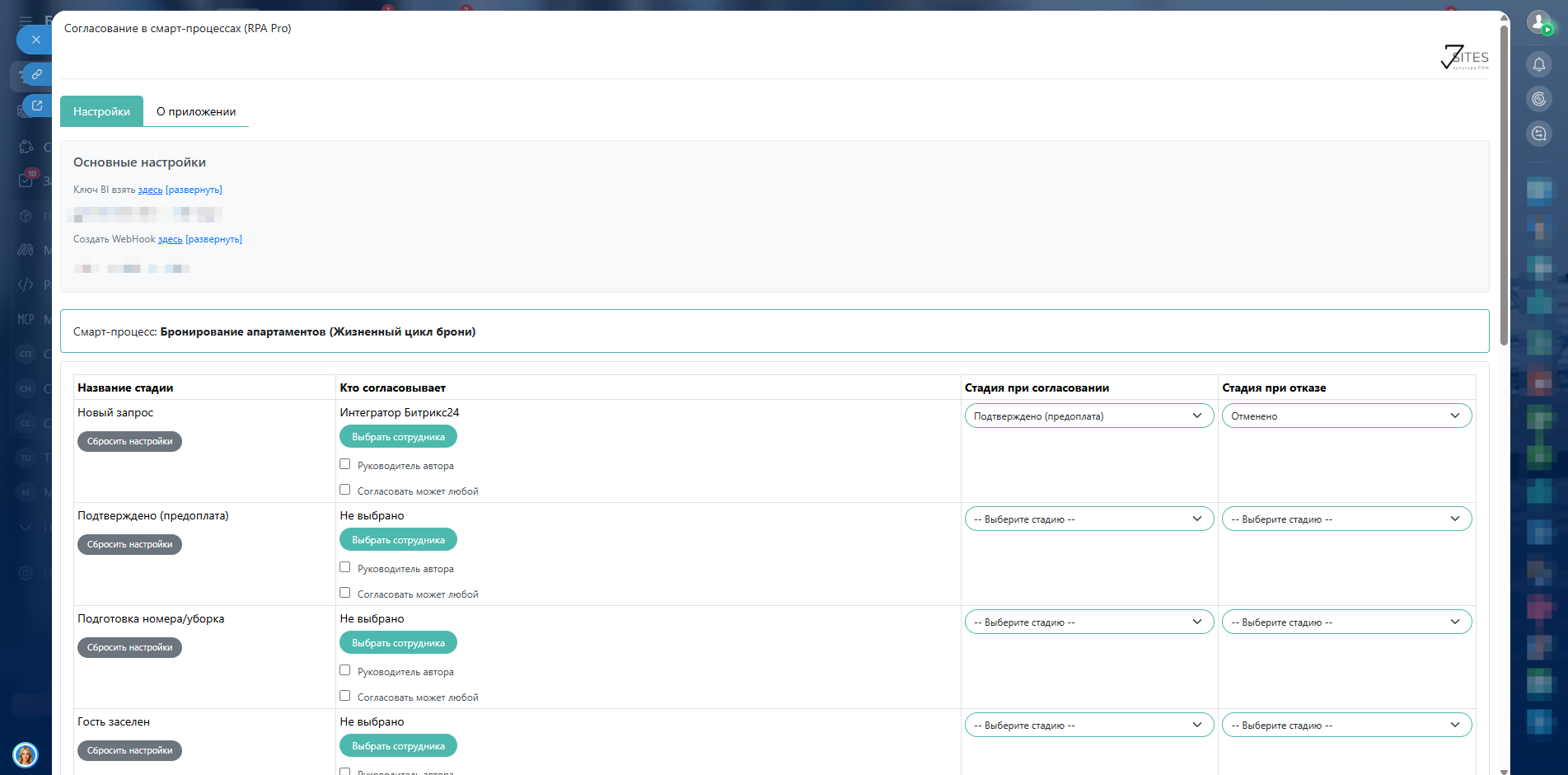Click the 'Основные настройки' heading
Viewport: 1568px width, 775px height.
click(139, 162)
